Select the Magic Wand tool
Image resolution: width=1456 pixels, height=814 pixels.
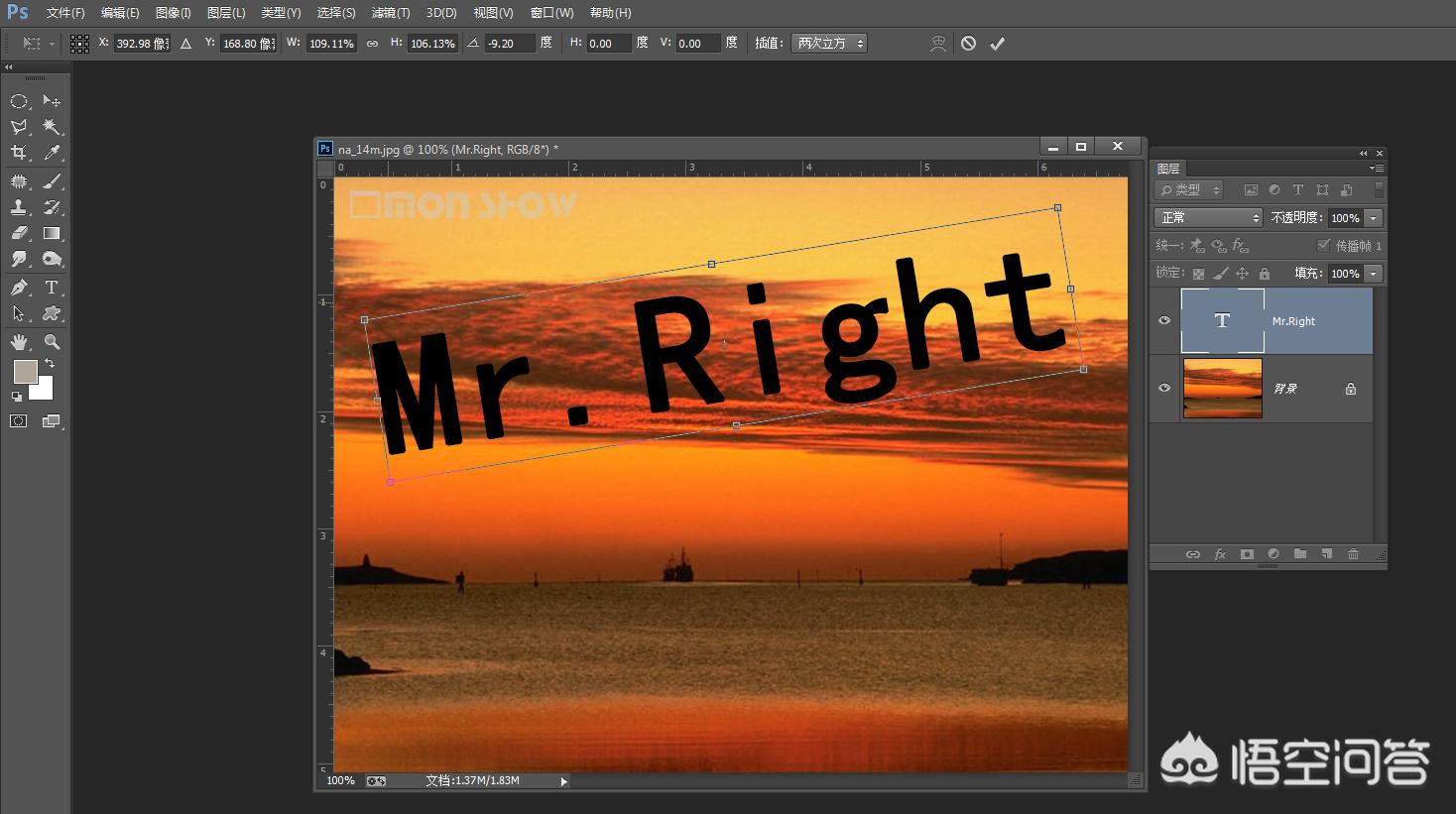[52, 127]
